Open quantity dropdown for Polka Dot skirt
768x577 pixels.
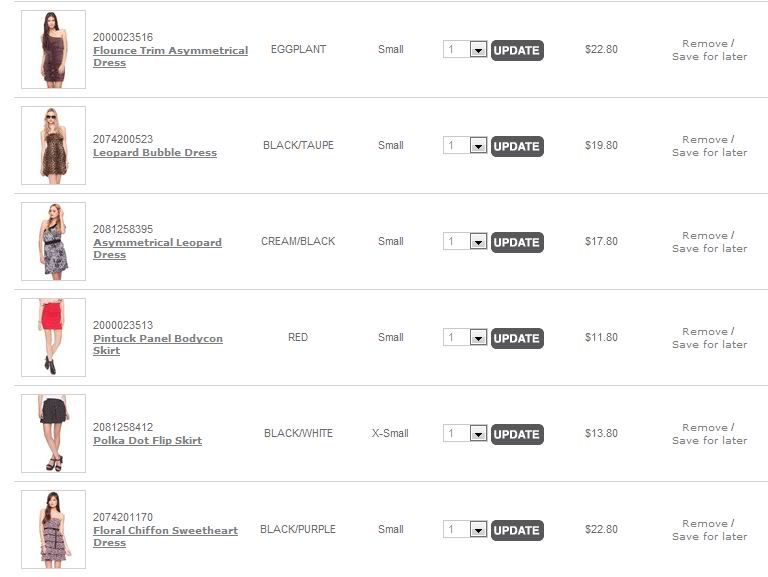(477, 434)
